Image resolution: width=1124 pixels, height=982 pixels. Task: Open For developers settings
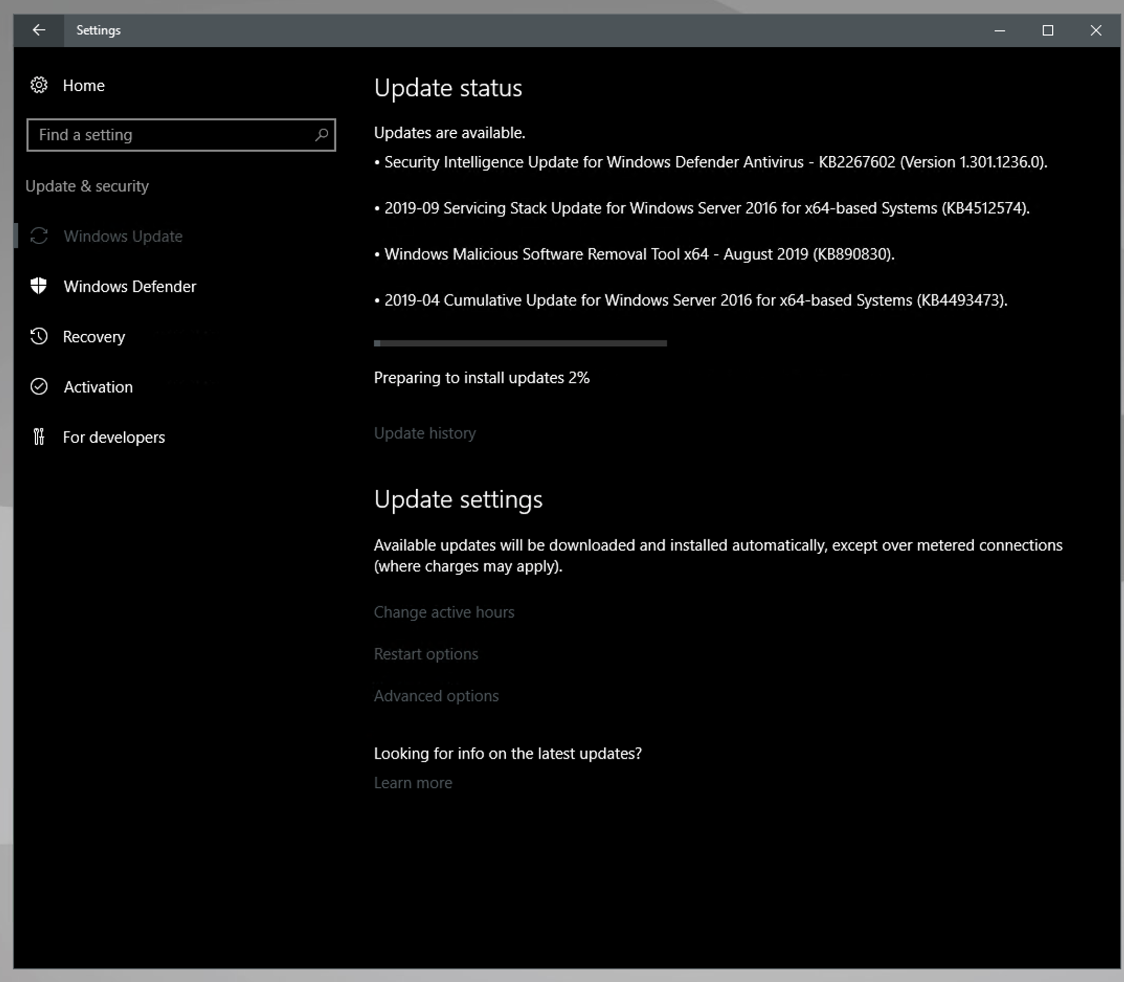pyautogui.click(x=113, y=437)
